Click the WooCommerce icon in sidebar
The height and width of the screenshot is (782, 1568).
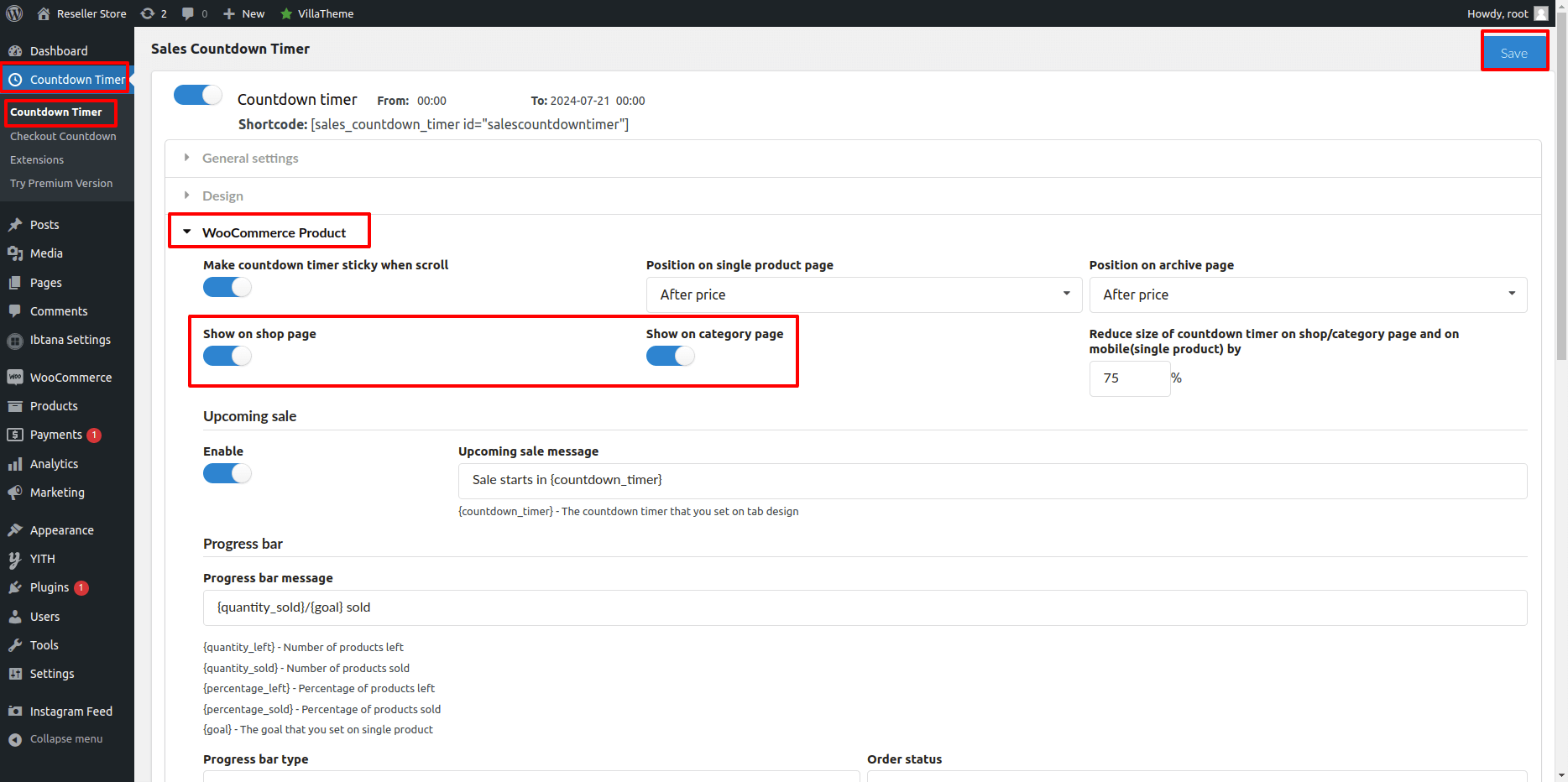pos(15,378)
